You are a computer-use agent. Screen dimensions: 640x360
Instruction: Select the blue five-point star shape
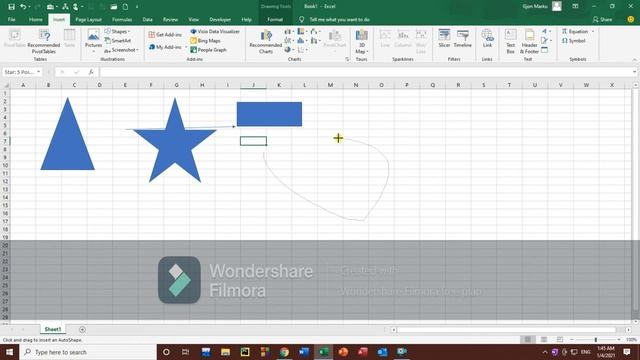pos(175,143)
